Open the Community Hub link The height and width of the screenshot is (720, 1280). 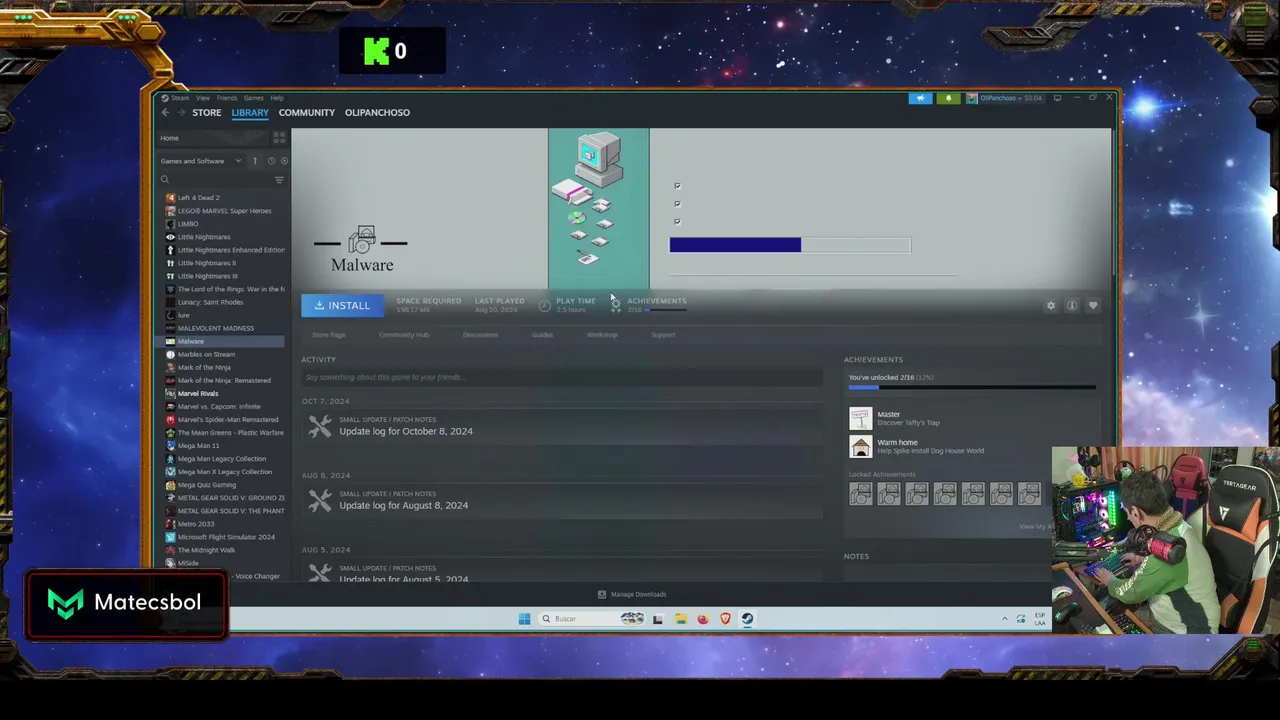(x=403, y=335)
